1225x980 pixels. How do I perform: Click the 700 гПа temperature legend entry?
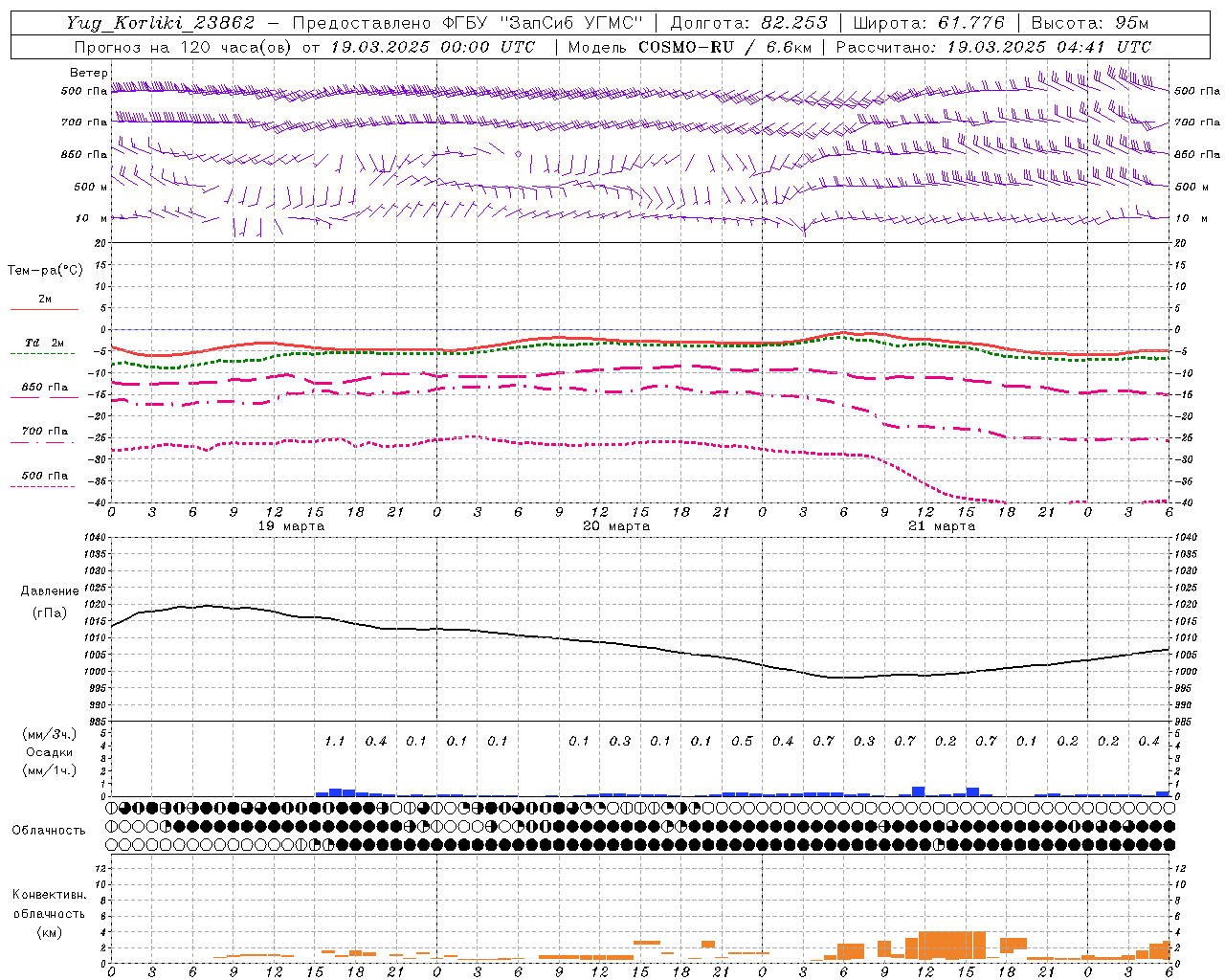coord(45,432)
